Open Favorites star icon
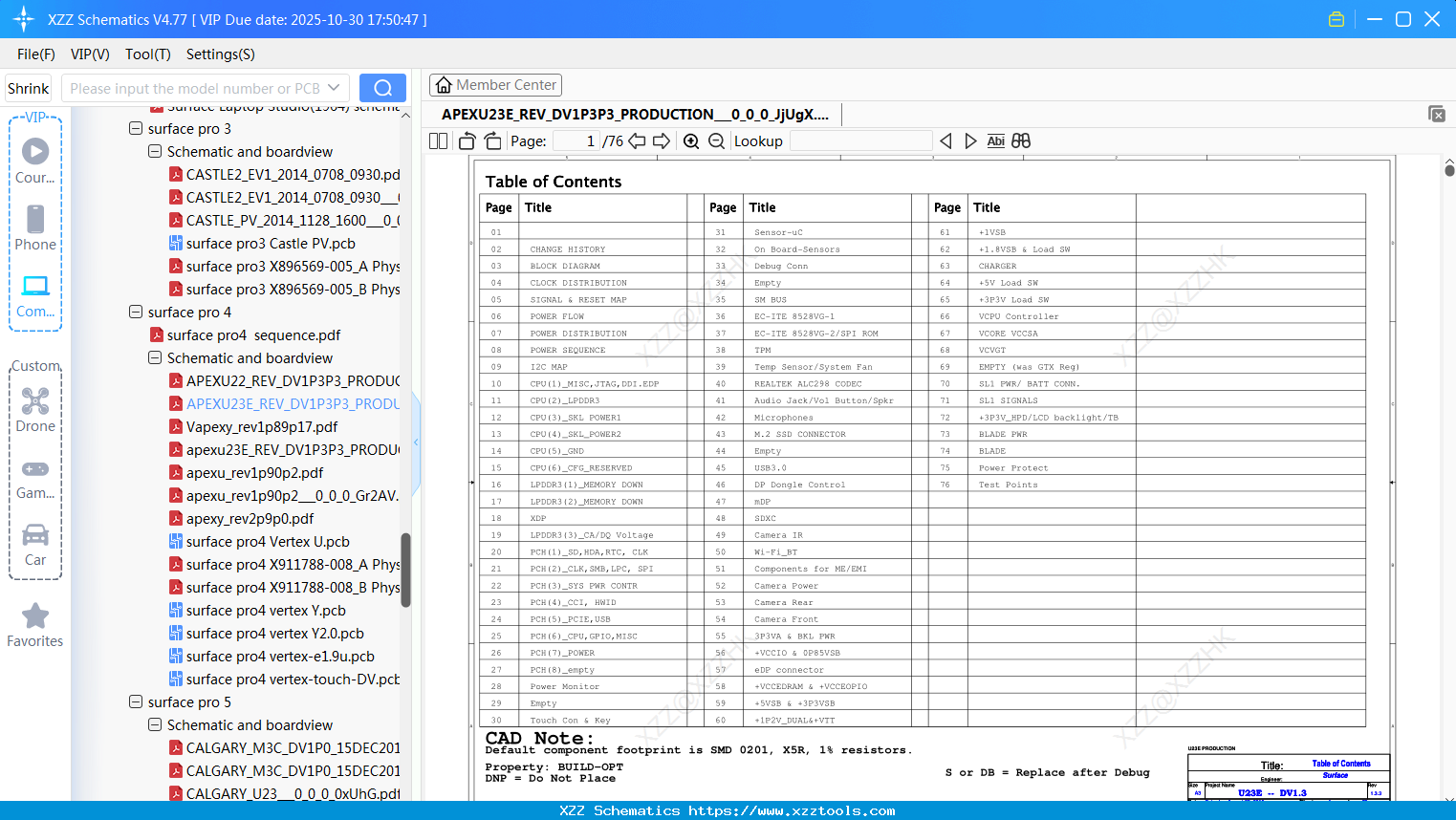The height and width of the screenshot is (820, 1456). pos(35,625)
